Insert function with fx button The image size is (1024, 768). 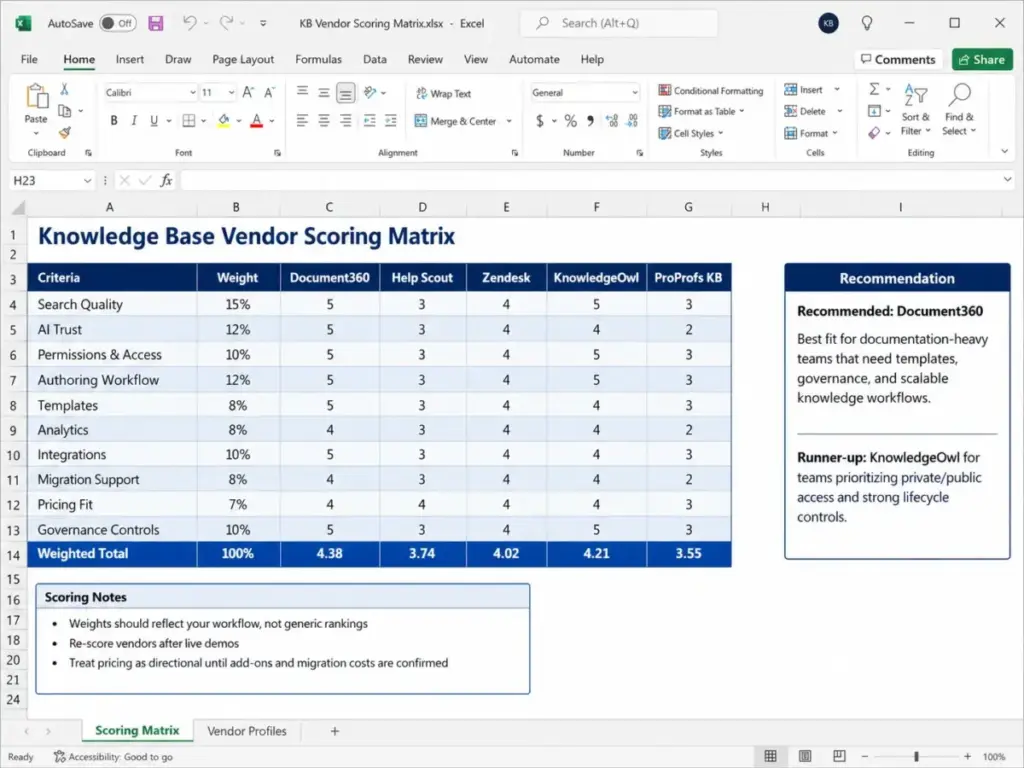[167, 180]
